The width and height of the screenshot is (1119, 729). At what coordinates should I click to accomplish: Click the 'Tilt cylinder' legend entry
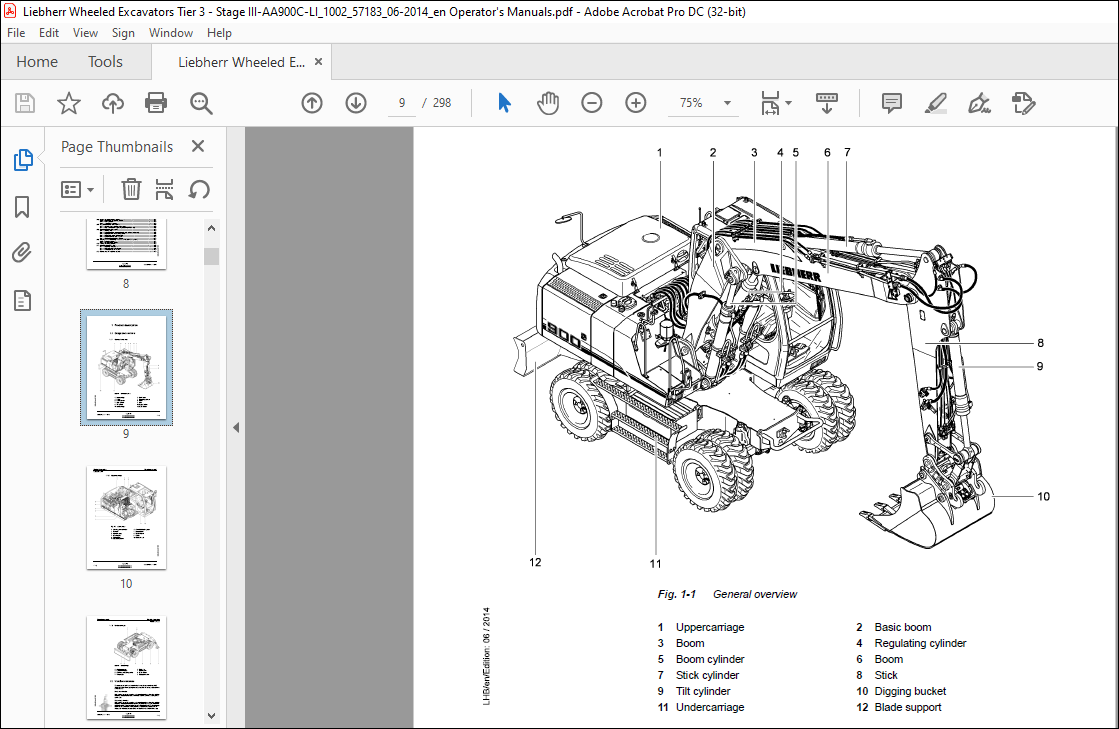(703, 691)
